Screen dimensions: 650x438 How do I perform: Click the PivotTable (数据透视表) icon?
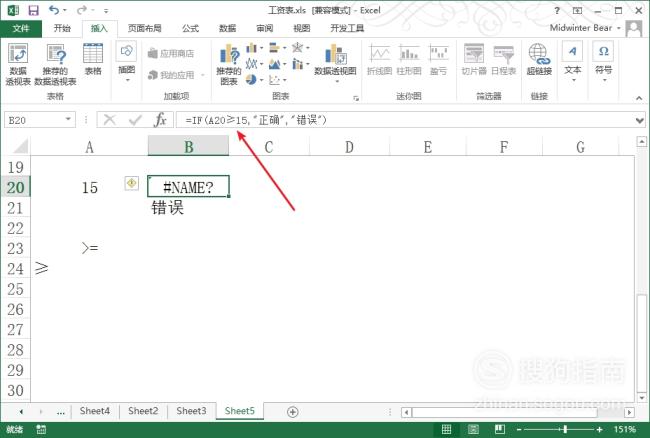(x=18, y=63)
